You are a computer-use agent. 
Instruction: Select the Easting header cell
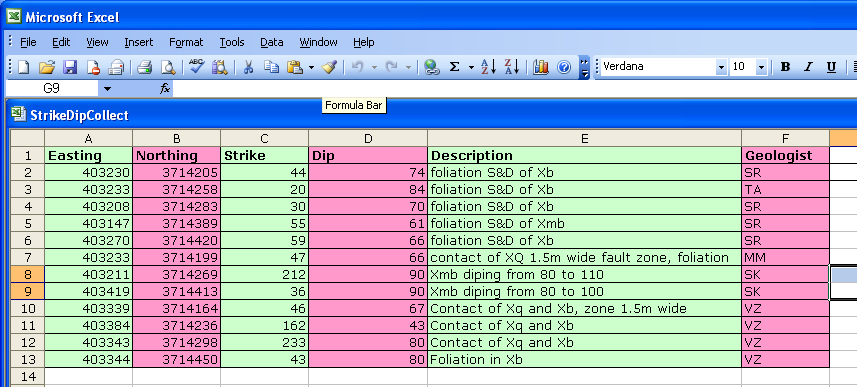[x=89, y=155]
